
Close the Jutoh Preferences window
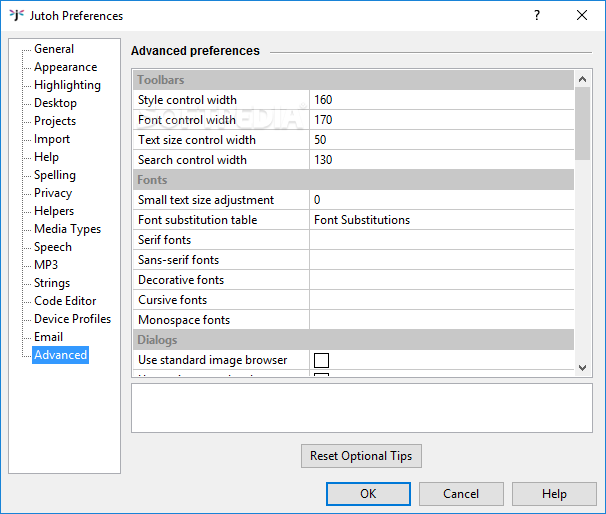pyautogui.click(x=582, y=15)
